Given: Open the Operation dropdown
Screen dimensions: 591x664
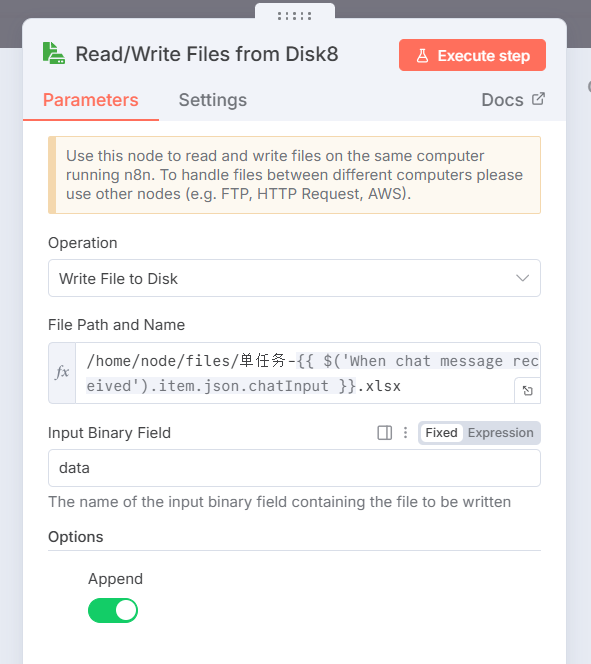Looking at the screenshot, I should 294,278.
